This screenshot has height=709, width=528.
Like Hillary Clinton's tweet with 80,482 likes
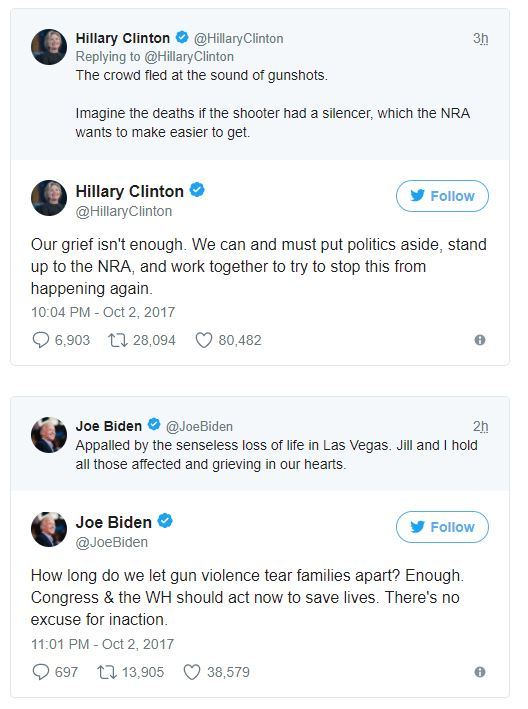(203, 340)
